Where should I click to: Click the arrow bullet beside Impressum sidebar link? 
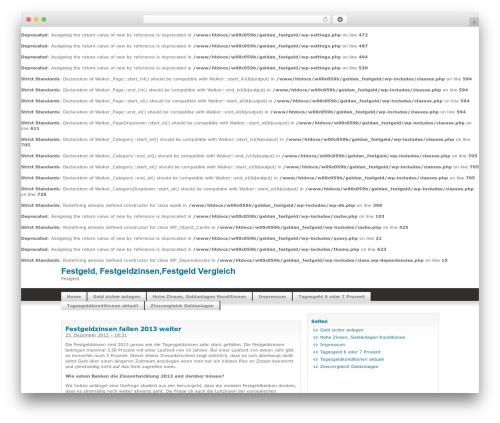(x=315, y=345)
